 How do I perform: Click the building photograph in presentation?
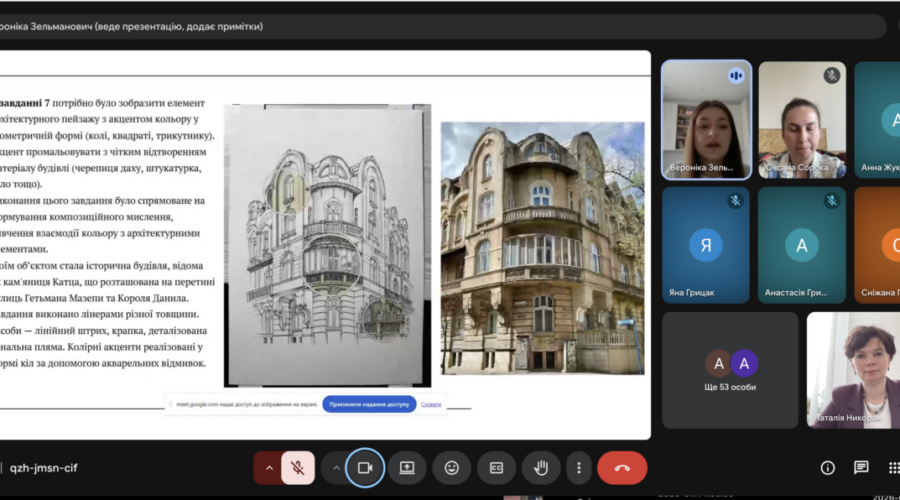pos(542,248)
